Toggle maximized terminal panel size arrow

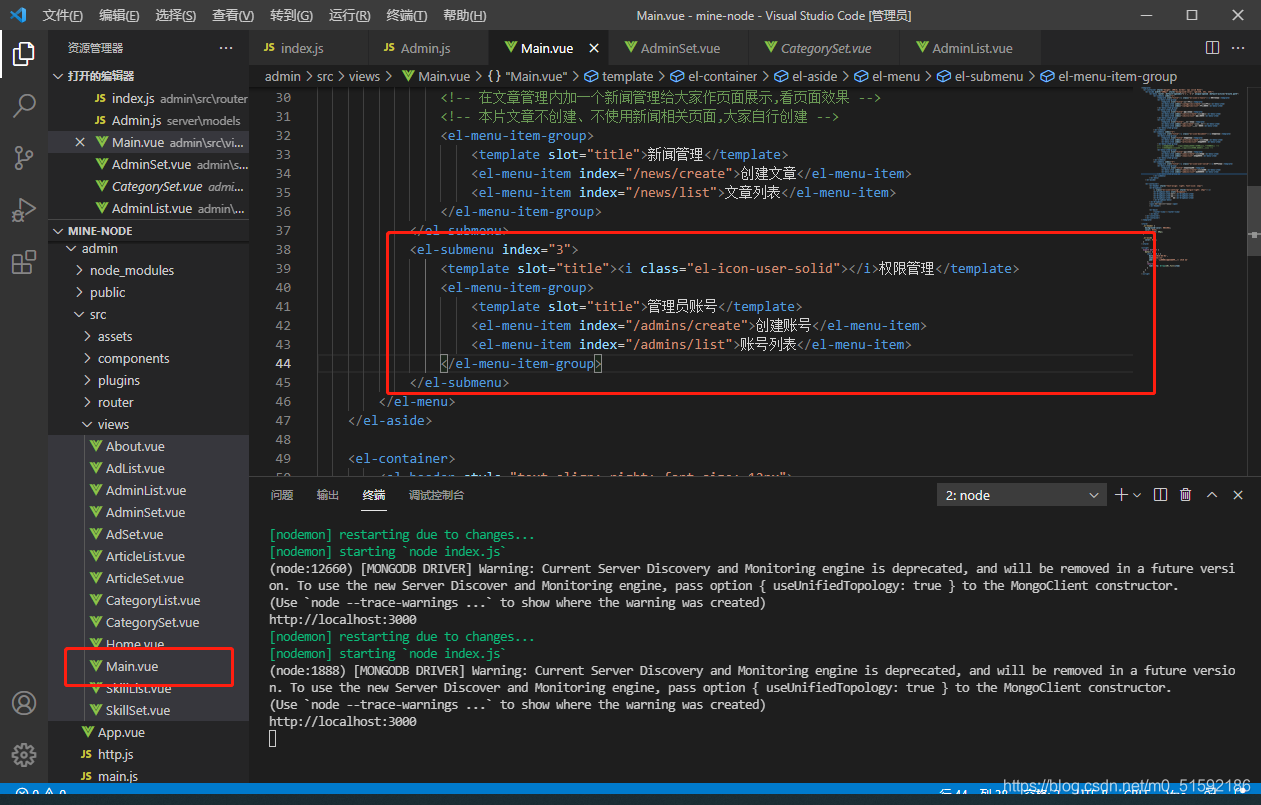(x=1212, y=495)
